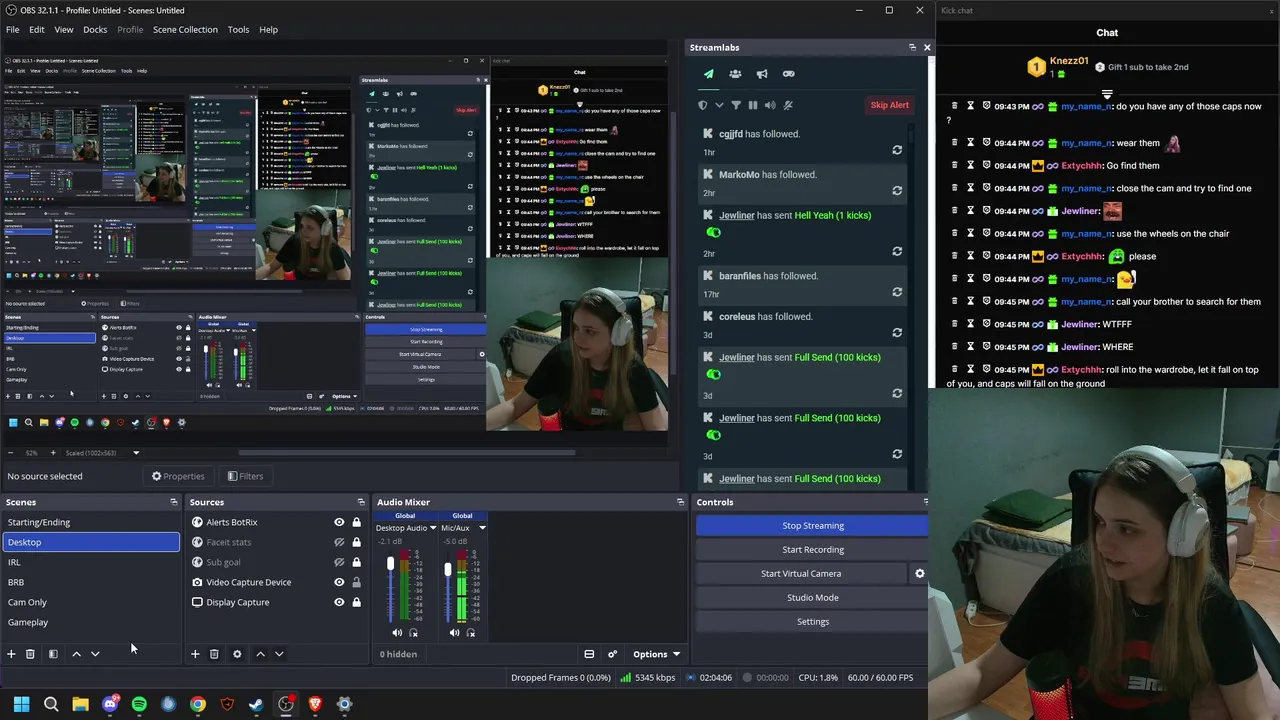Open Spotify from the taskbar
The image size is (1280, 720).
click(139, 704)
